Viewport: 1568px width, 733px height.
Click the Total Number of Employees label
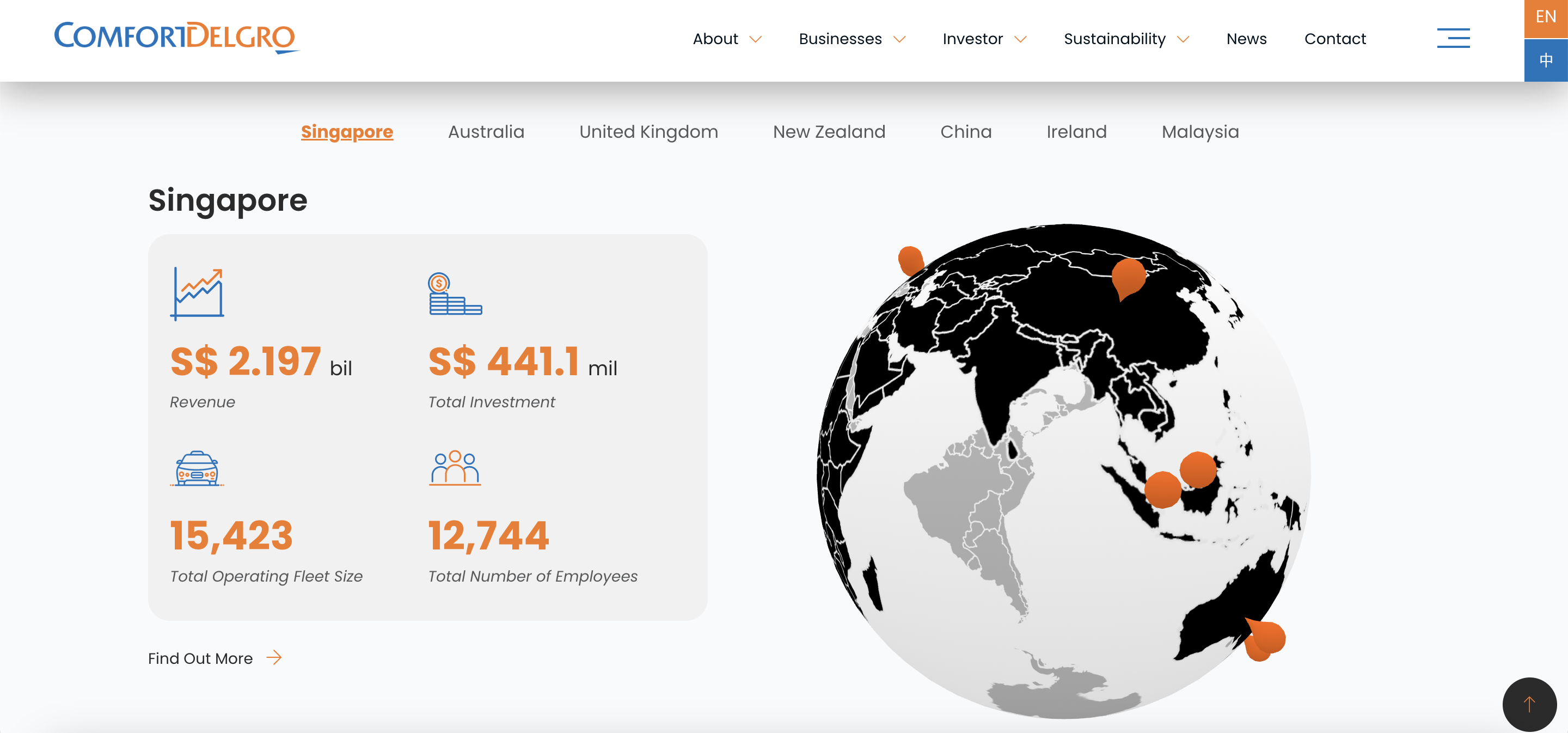tap(532, 576)
